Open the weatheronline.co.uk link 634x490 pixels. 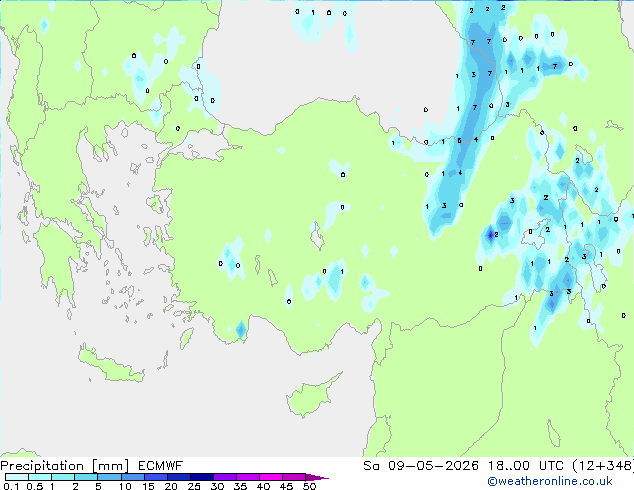(549, 481)
